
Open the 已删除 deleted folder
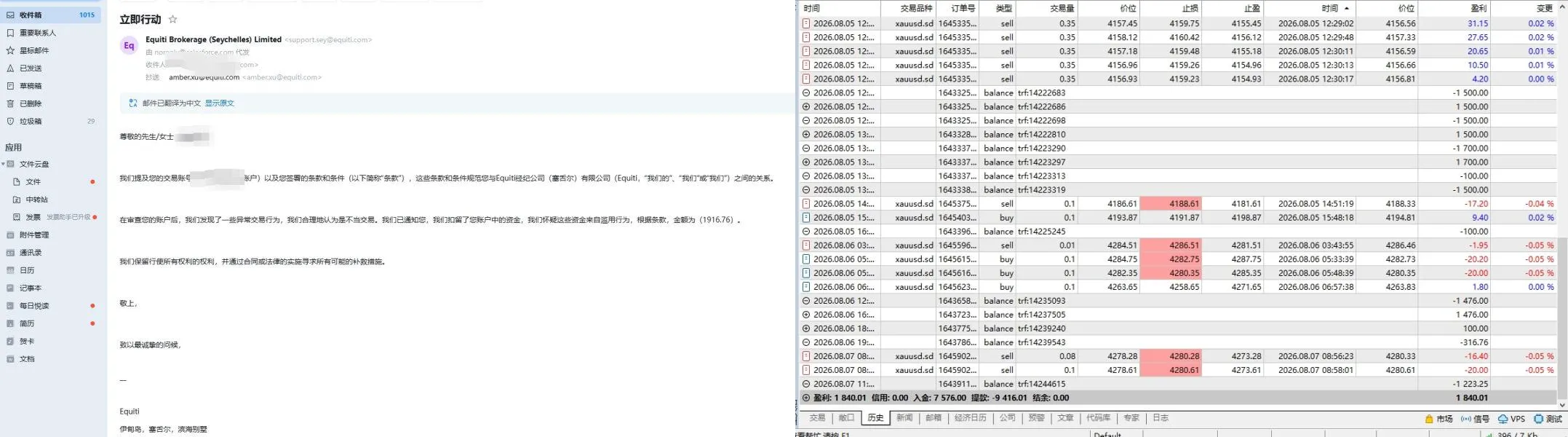point(51,103)
